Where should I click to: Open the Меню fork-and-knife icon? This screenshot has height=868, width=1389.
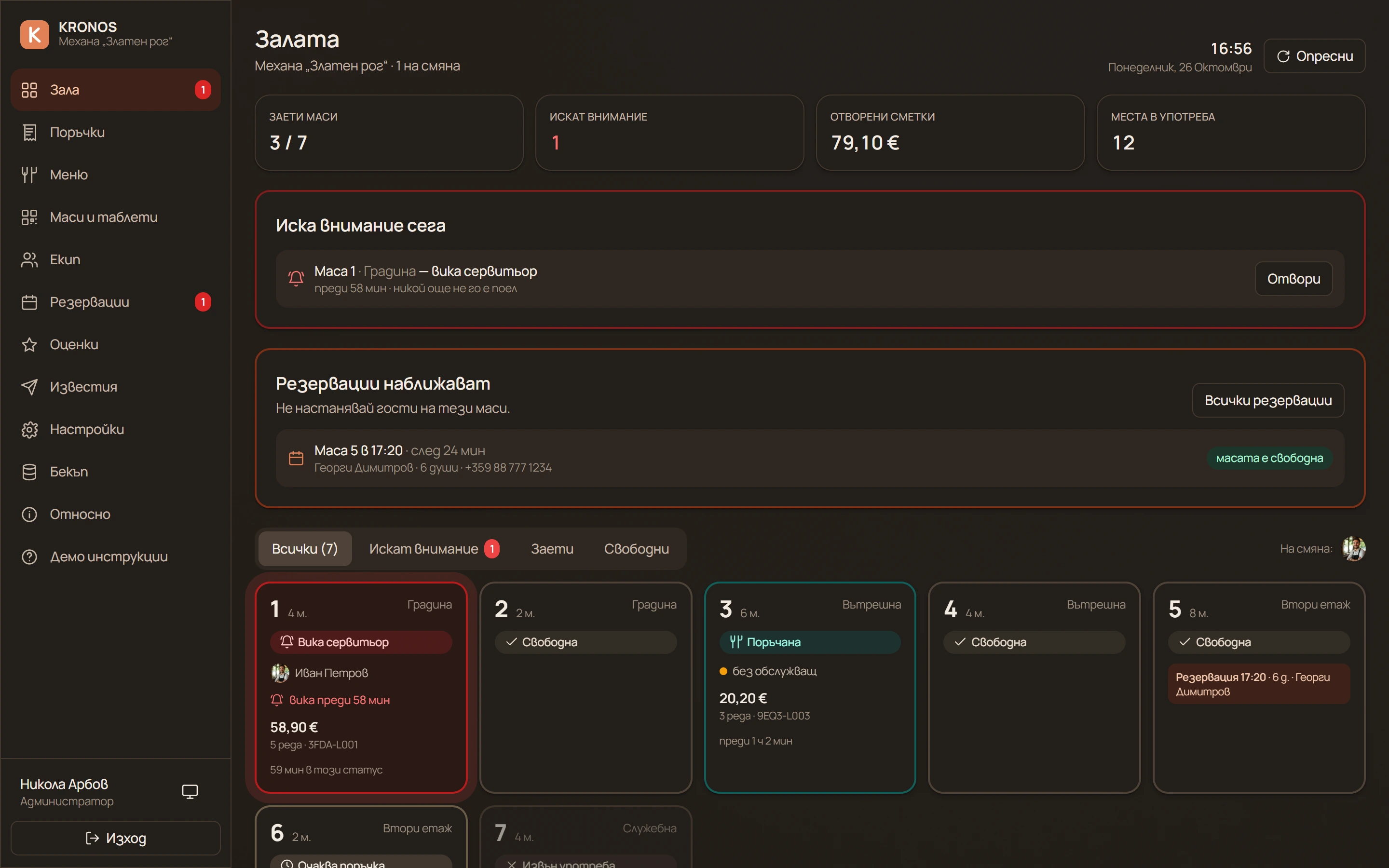[29, 175]
